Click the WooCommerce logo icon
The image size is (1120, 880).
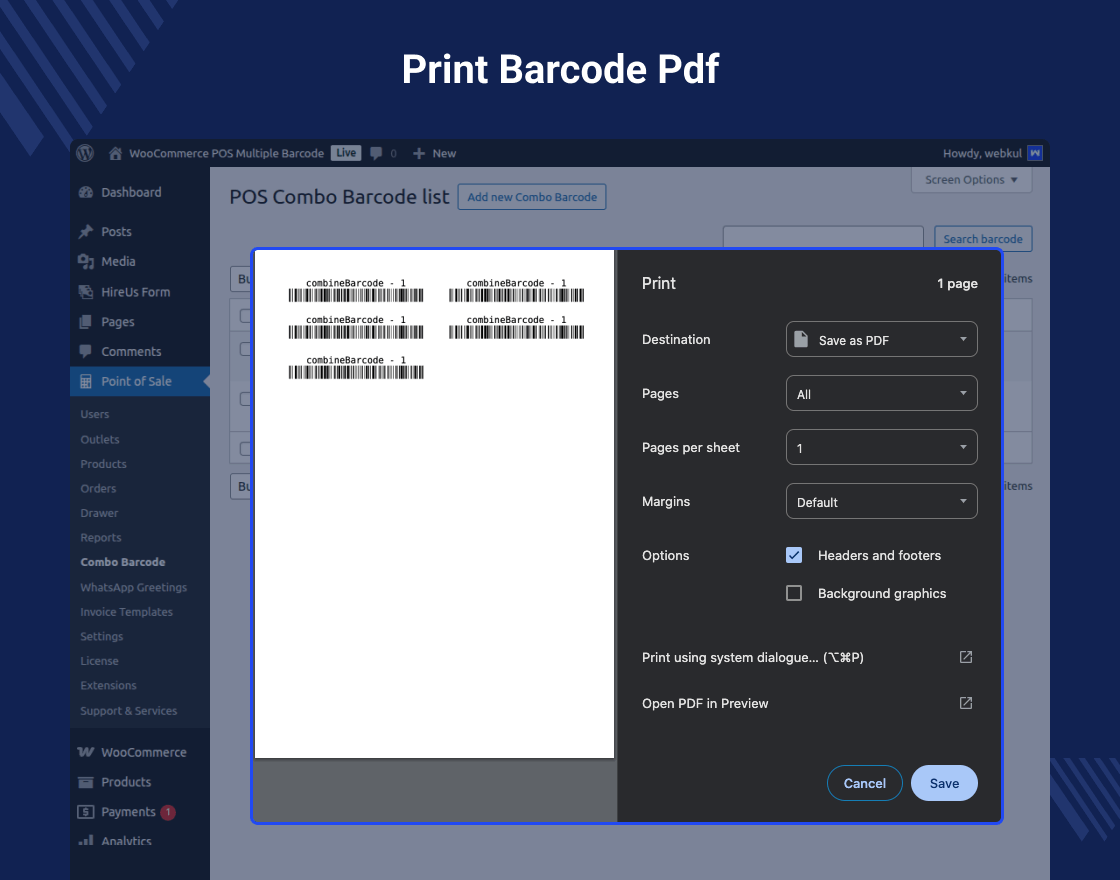[x=86, y=752]
